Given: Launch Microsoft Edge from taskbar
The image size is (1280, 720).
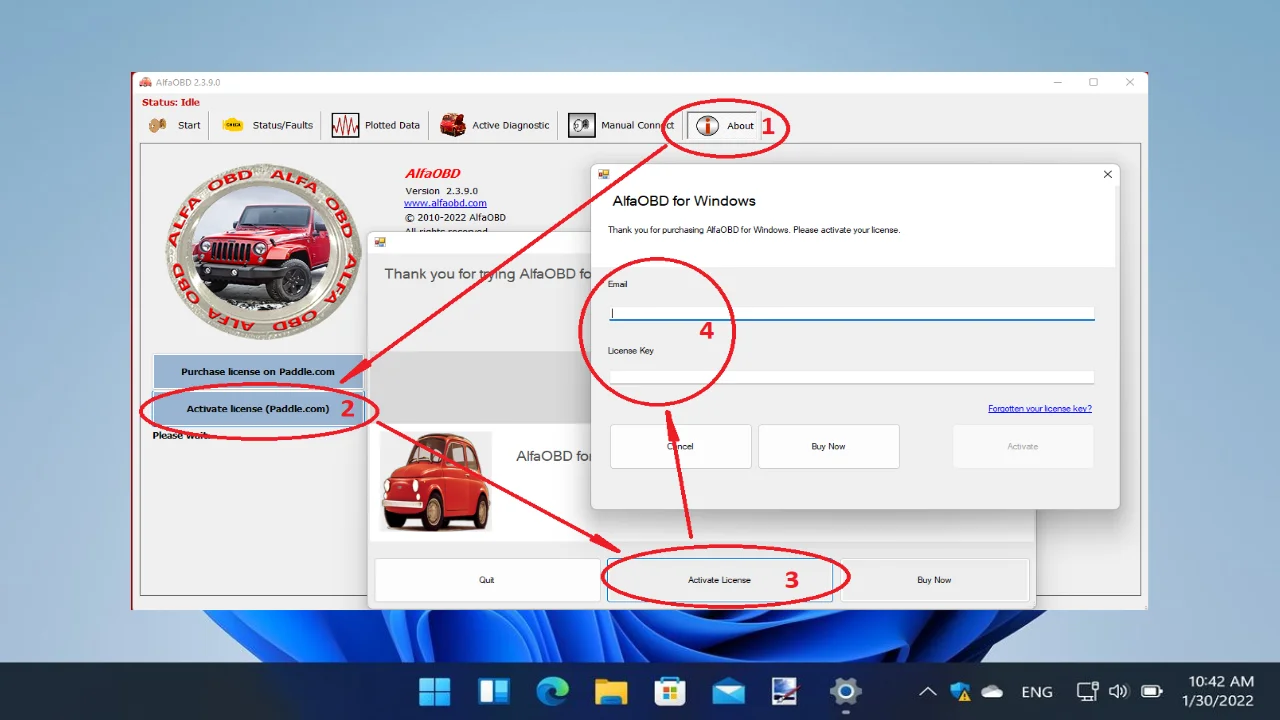Looking at the screenshot, I should coord(552,691).
